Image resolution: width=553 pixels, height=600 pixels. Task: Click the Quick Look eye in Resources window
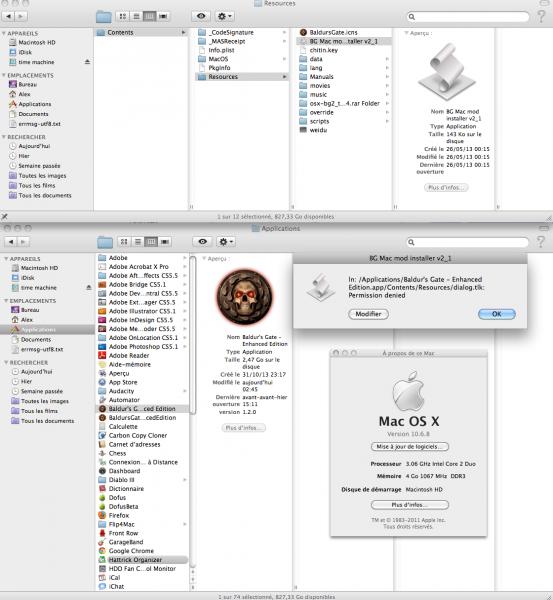pyautogui.click(x=201, y=16)
